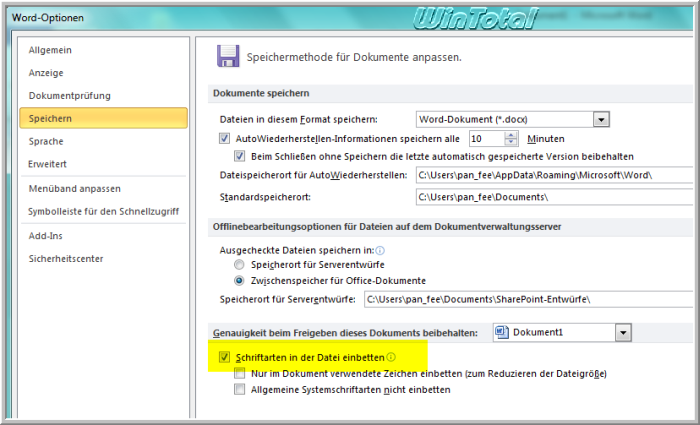Click the Minuten label

tap(546, 139)
